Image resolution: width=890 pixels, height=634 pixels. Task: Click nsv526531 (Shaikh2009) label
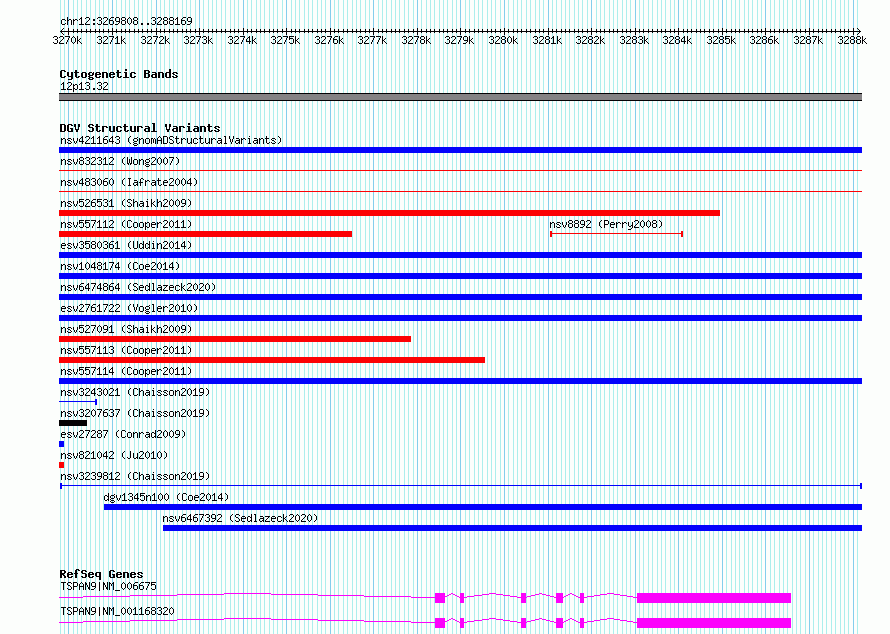pos(126,203)
